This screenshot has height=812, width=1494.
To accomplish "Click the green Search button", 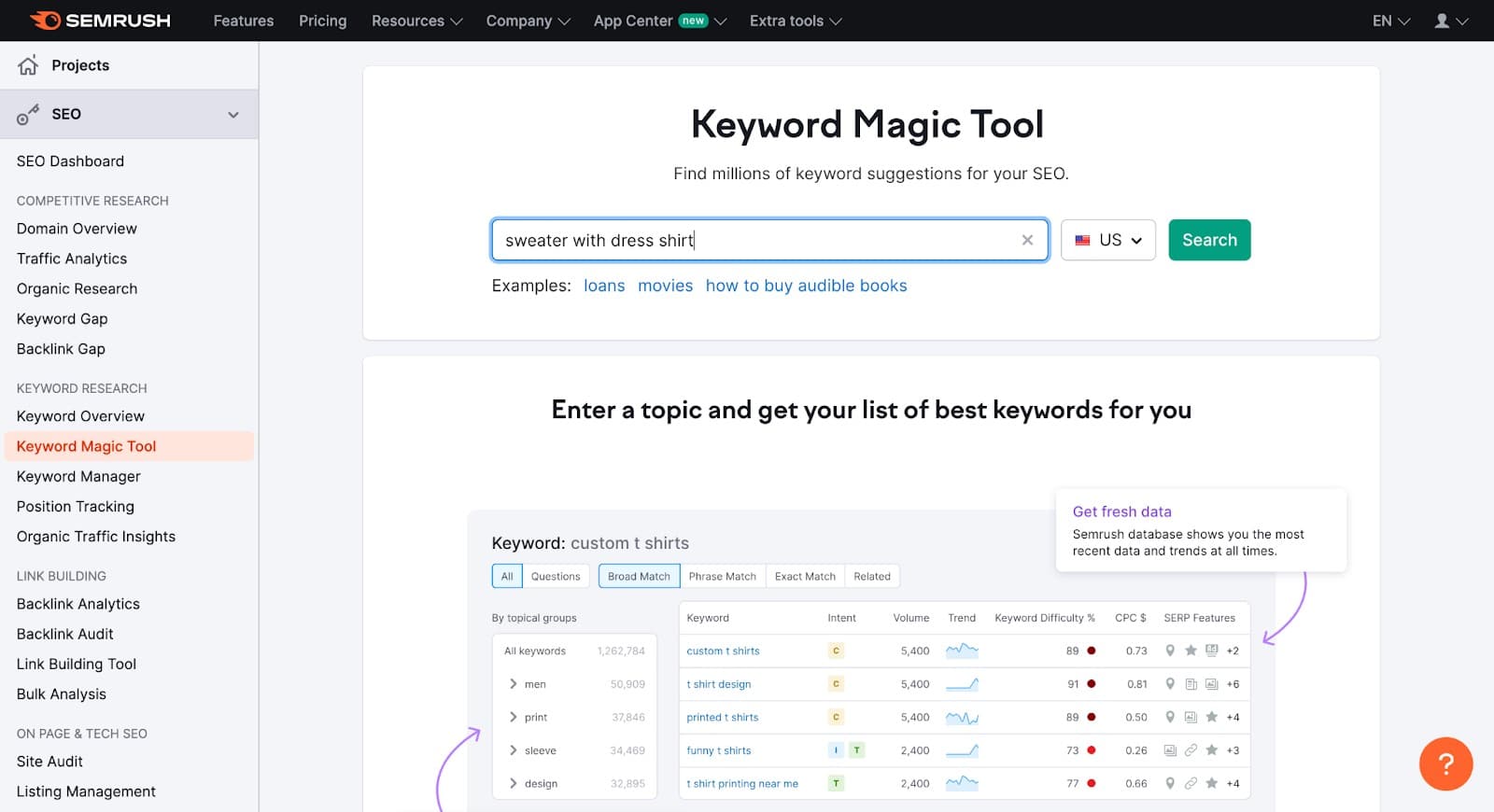I will (x=1209, y=240).
